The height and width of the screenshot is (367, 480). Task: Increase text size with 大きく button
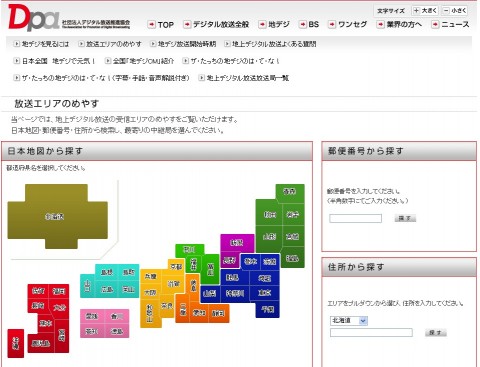coord(425,11)
